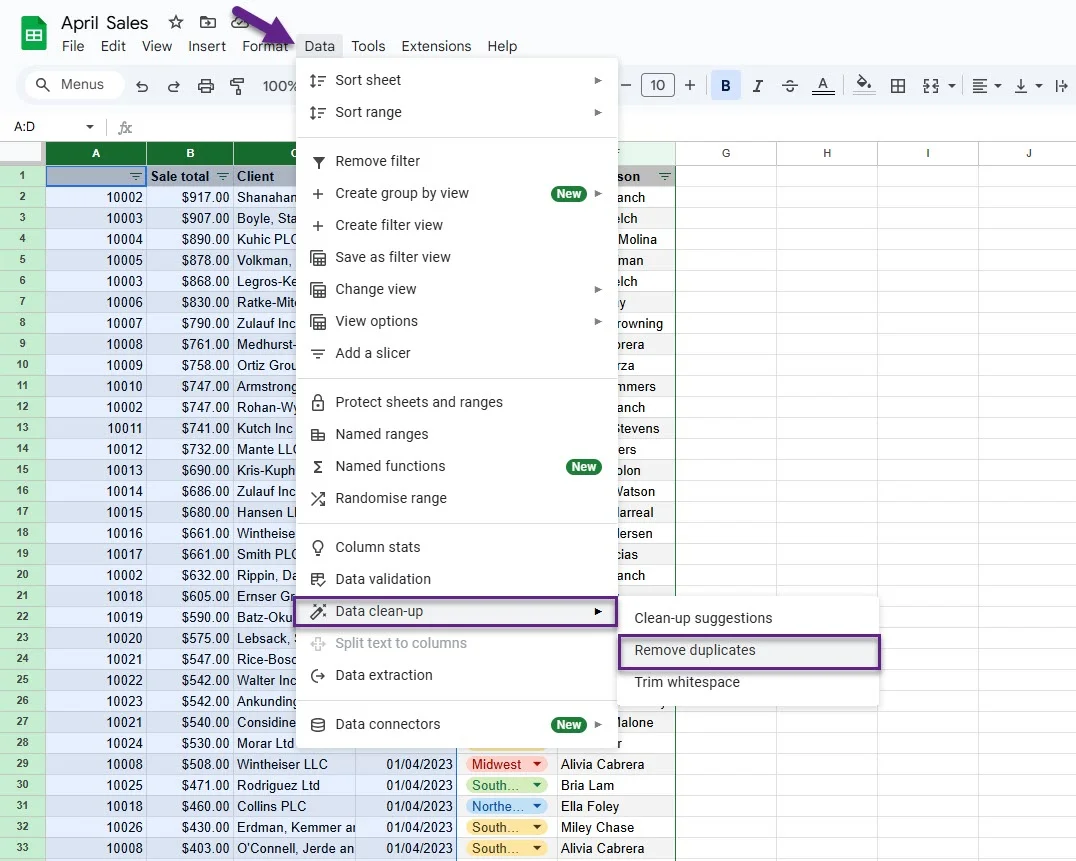Choose Add a slicer
This screenshot has height=861, width=1076.
(x=456, y=353)
